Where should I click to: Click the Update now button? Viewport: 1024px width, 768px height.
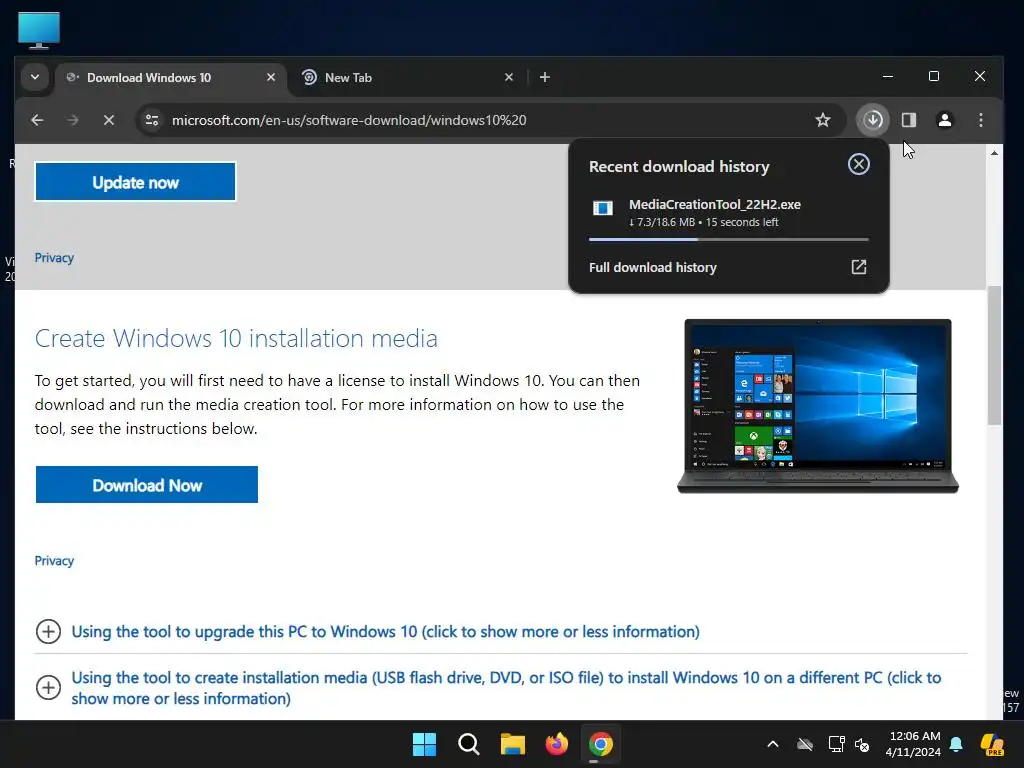[x=135, y=182]
